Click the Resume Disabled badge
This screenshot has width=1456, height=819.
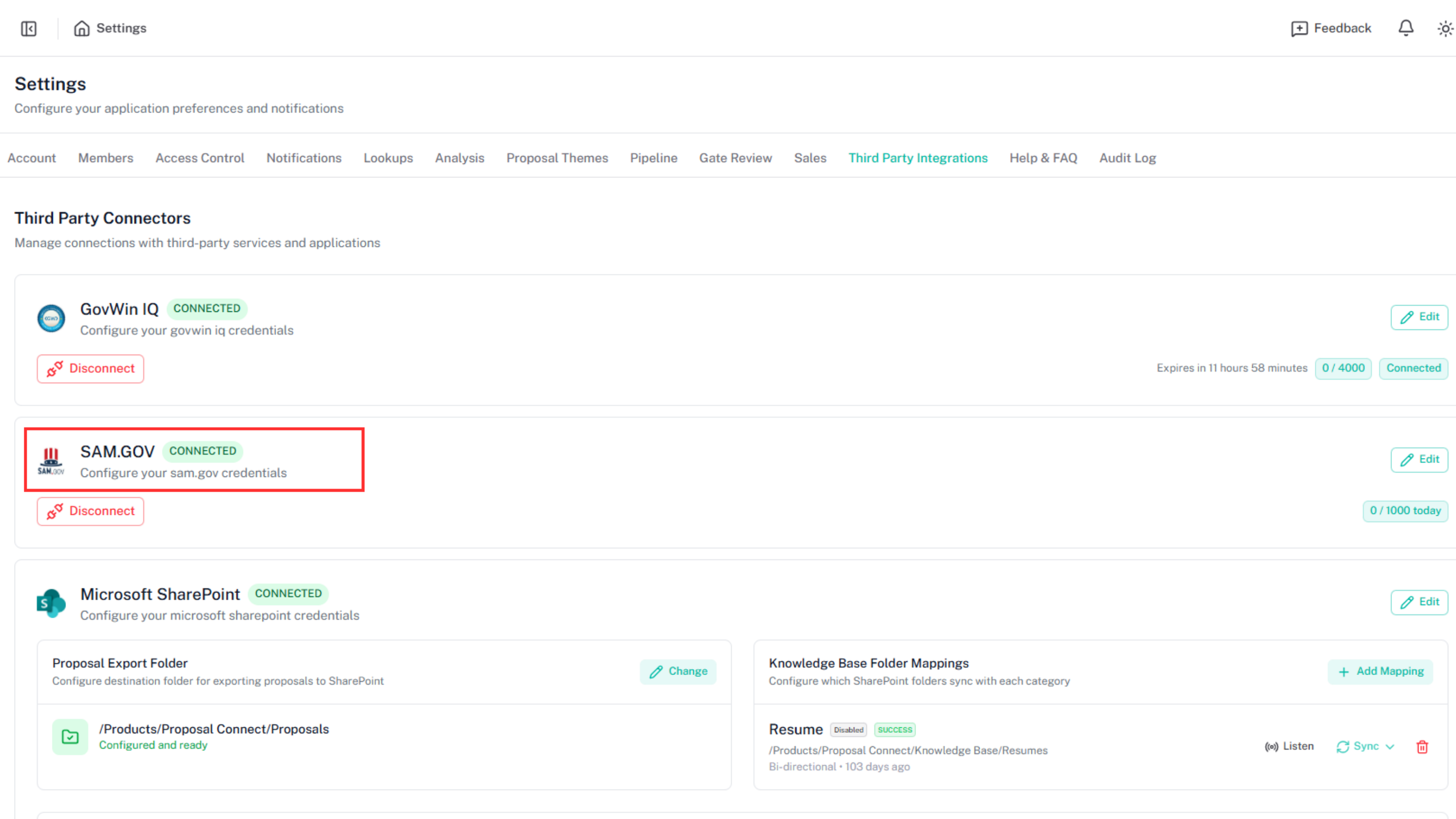(848, 730)
